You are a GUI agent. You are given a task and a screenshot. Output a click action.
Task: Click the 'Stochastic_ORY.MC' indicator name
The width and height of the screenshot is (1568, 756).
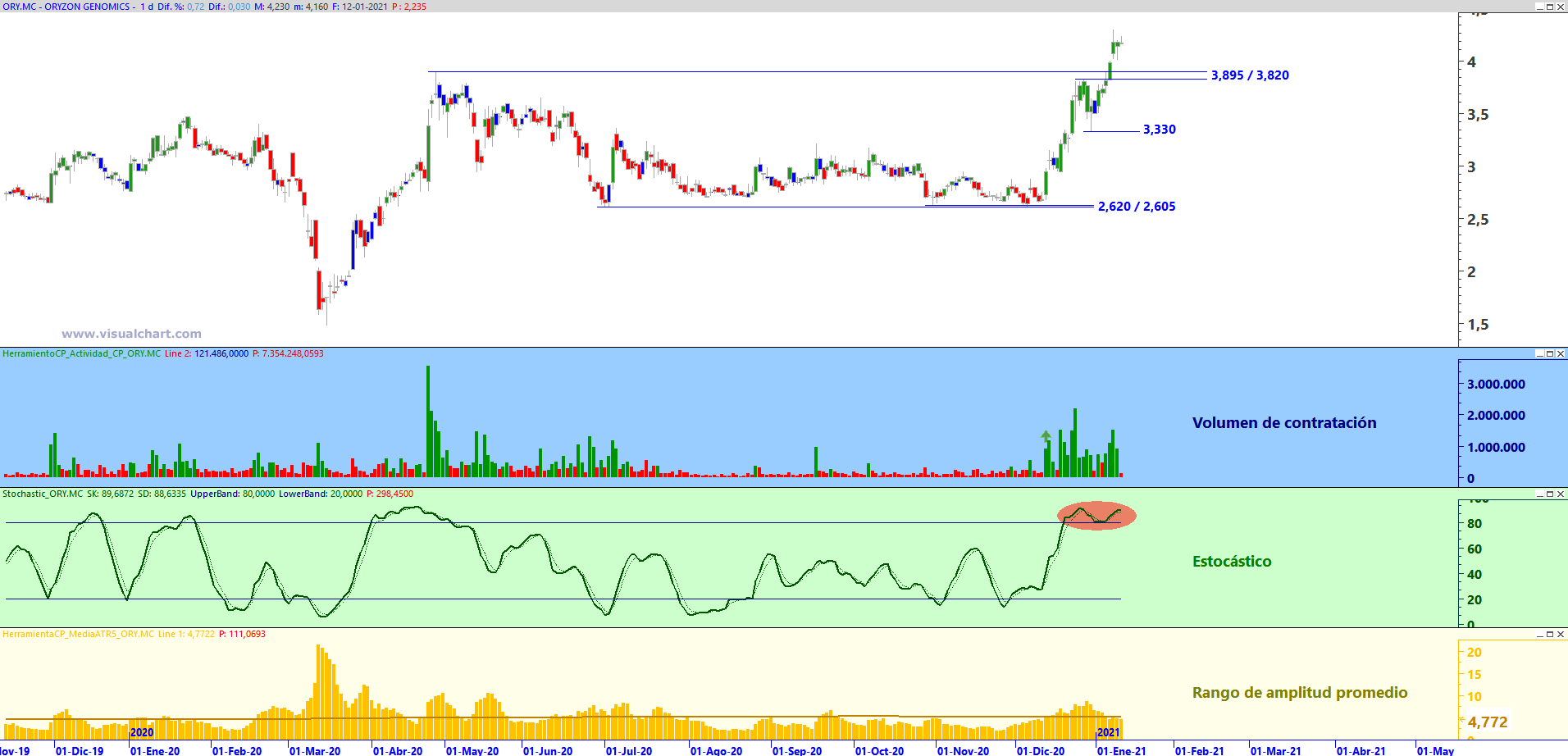(43, 494)
